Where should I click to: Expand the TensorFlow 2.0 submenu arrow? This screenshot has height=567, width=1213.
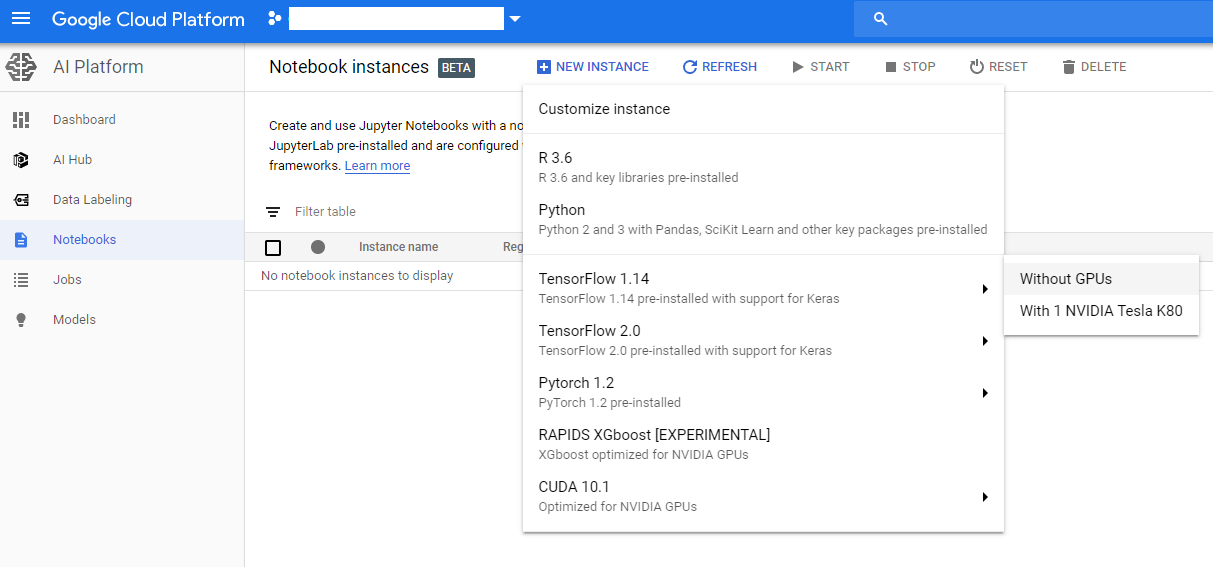[985, 341]
